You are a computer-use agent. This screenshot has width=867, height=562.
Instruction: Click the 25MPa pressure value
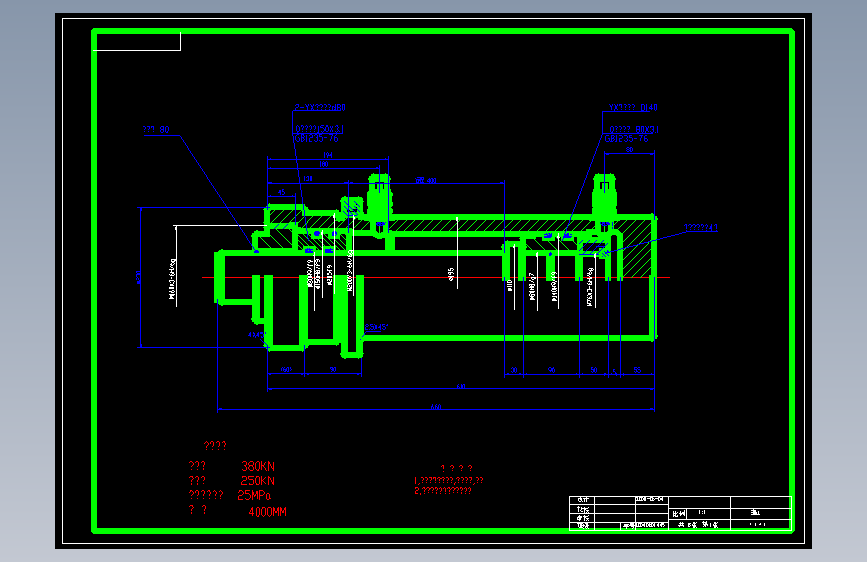point(254,495)
